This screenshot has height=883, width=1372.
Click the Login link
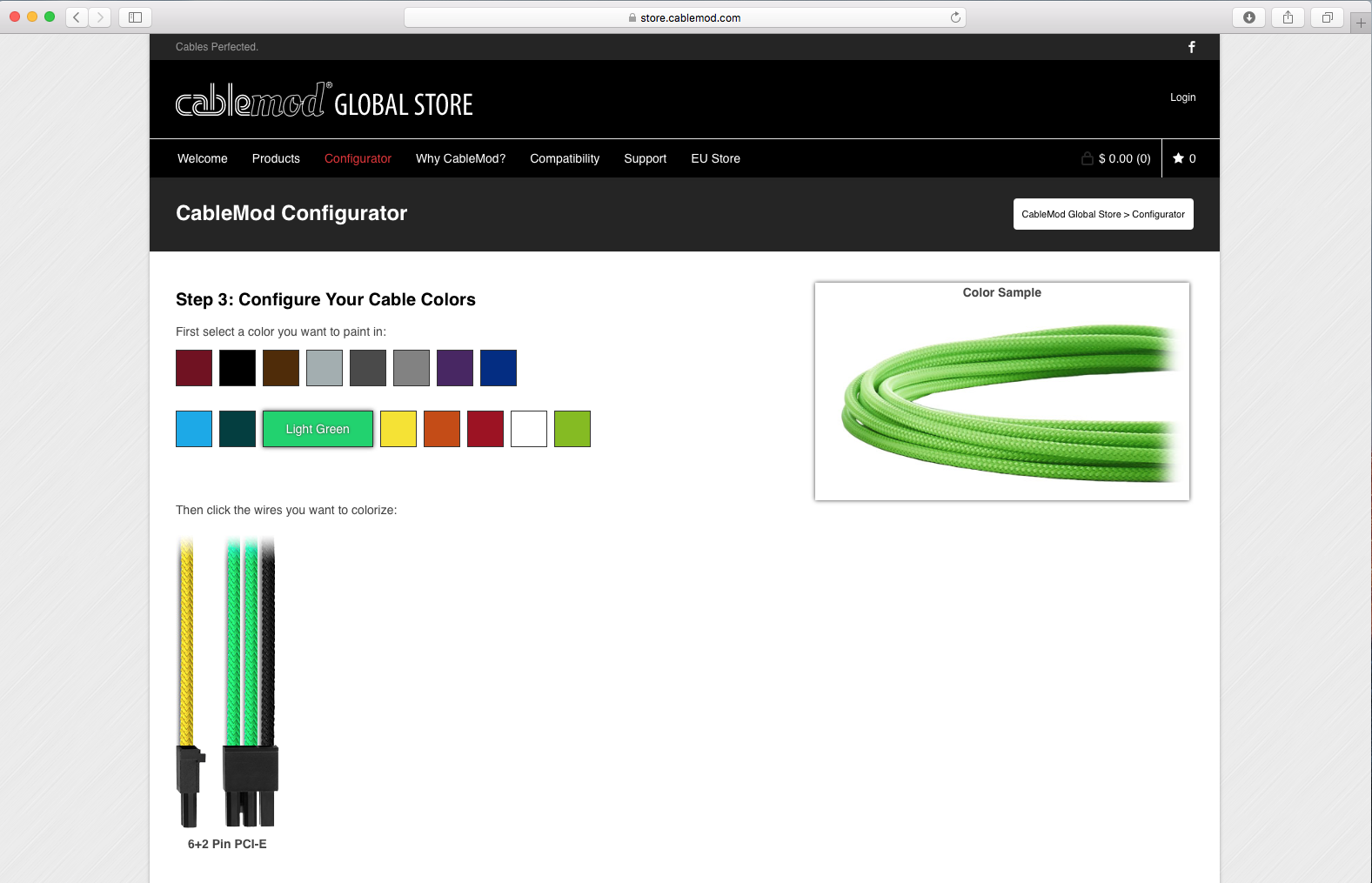click(x=1182, y=97)
